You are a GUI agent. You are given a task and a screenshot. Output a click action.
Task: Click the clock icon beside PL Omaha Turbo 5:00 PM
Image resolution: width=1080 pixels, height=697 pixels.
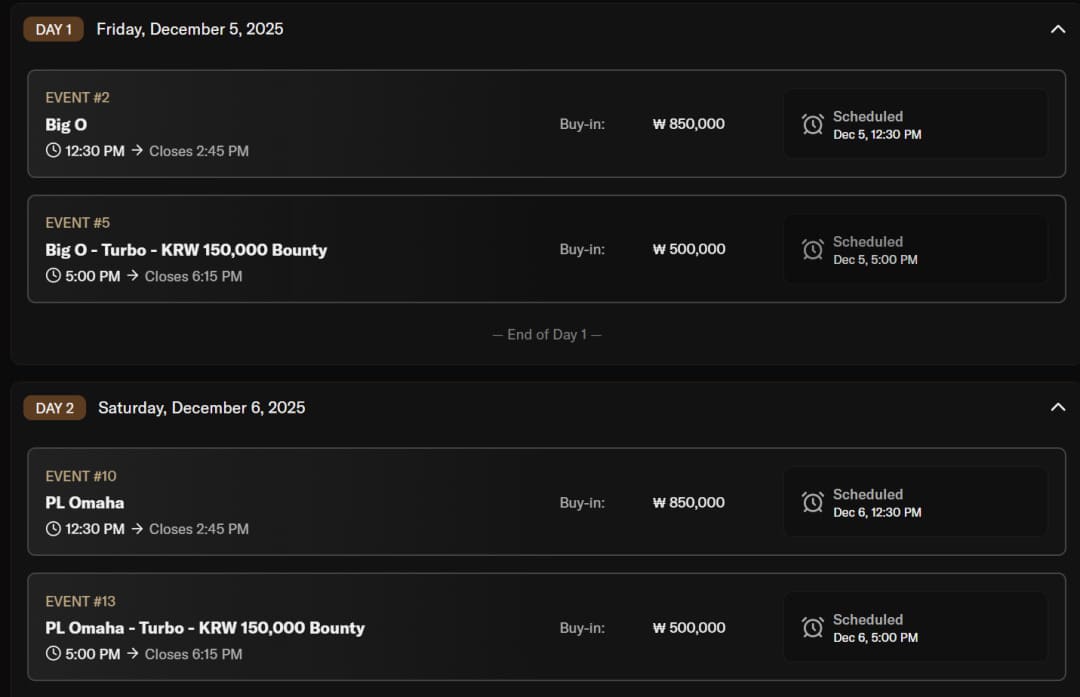tap(54, 654)
